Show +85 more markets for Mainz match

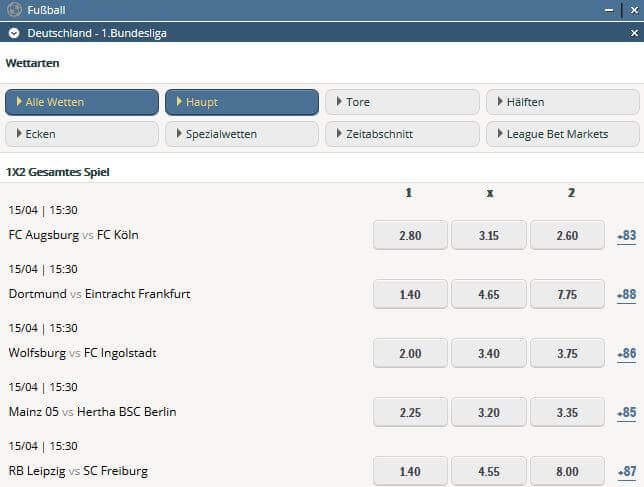pos(627,413)
